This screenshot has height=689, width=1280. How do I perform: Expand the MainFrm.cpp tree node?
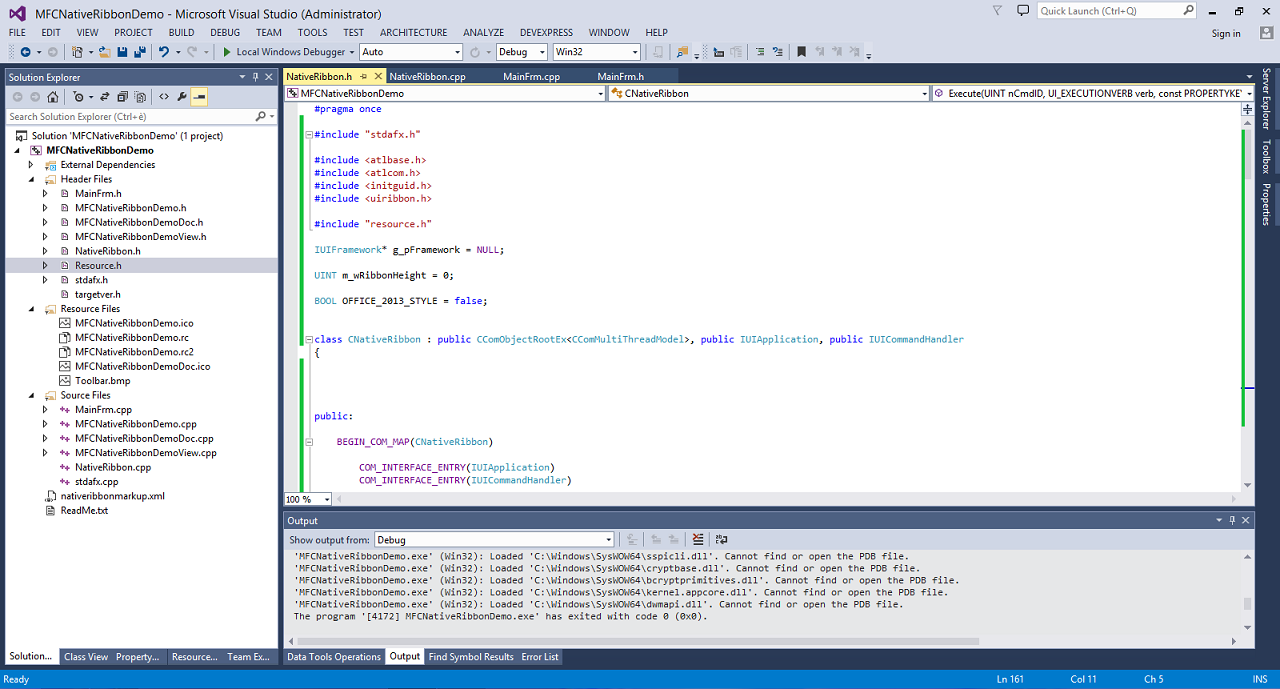pos(45,410)
